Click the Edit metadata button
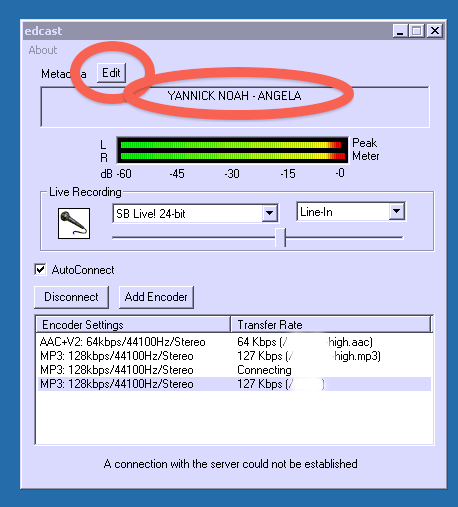Viewport: 458px width, 507px height. tap(111, 73)
